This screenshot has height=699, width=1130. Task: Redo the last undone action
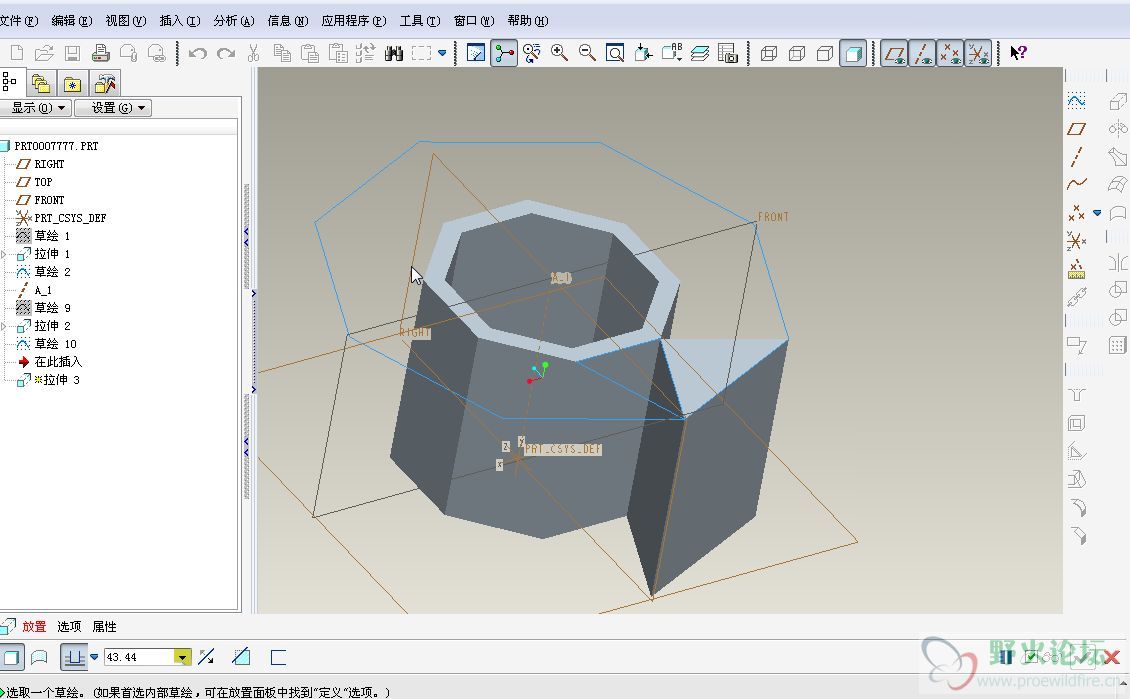pyautogui.click(x=226, y=53)
